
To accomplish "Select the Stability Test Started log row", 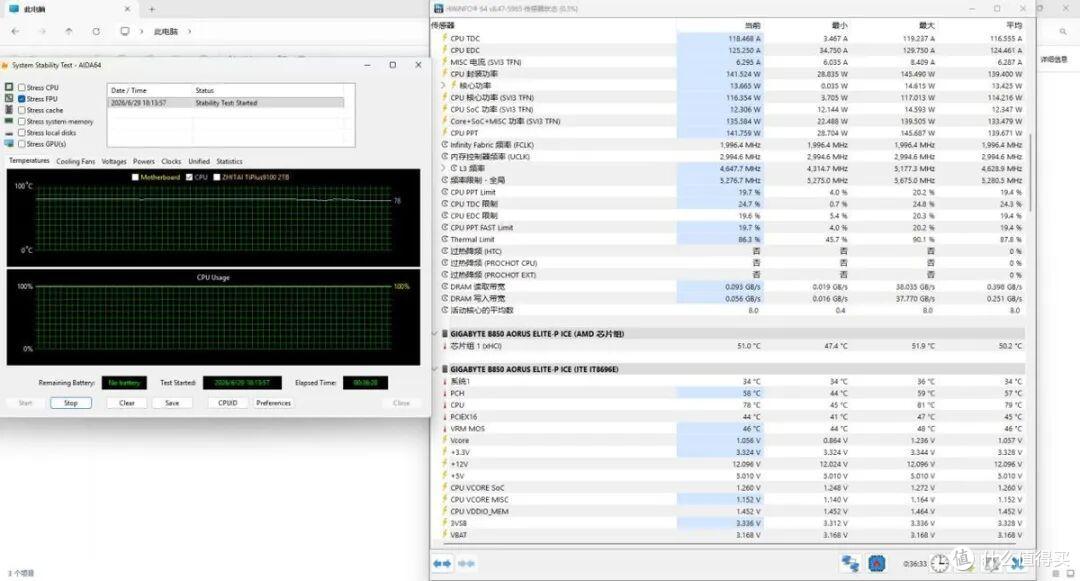I will pyautogui.click(x=226, y=103).
